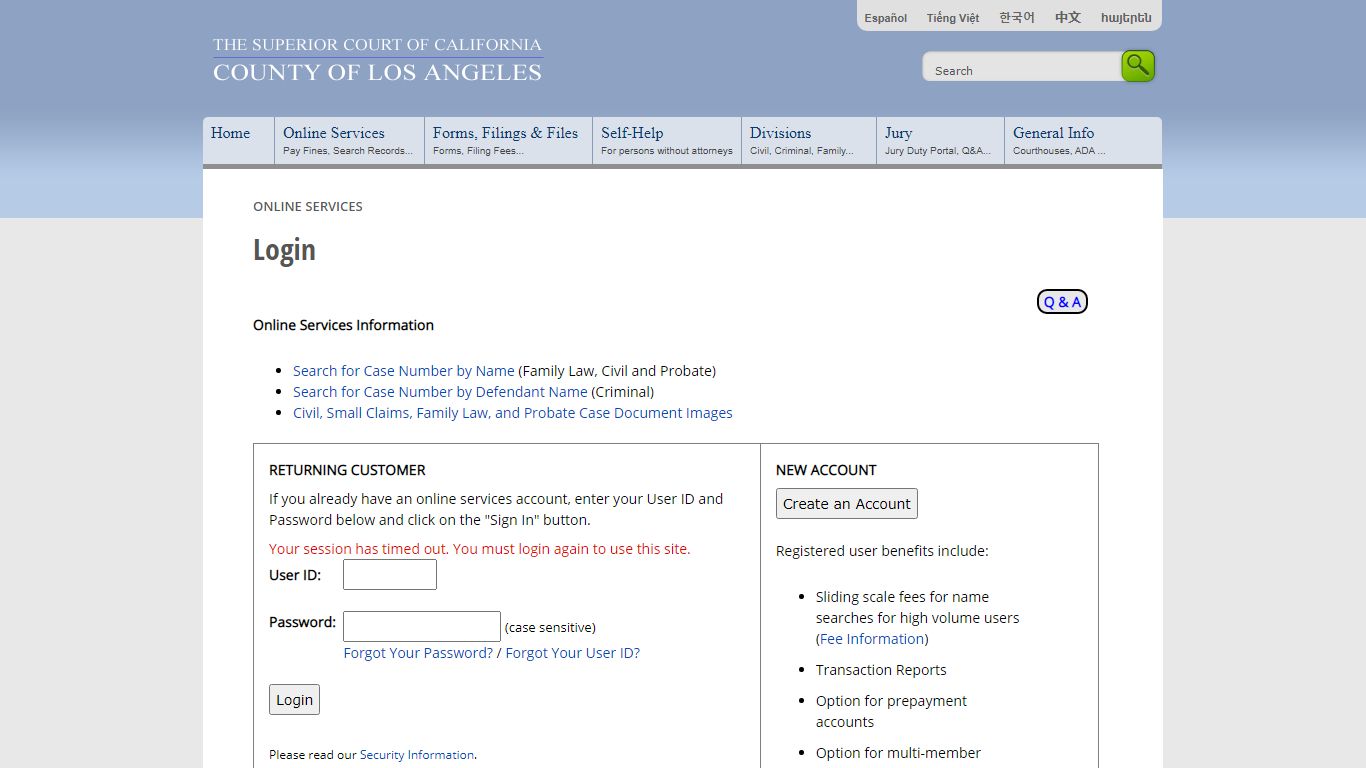Switch language to Korean 한국어
The width and height of the screenshot is (1366, 768).
[1017, 18]
